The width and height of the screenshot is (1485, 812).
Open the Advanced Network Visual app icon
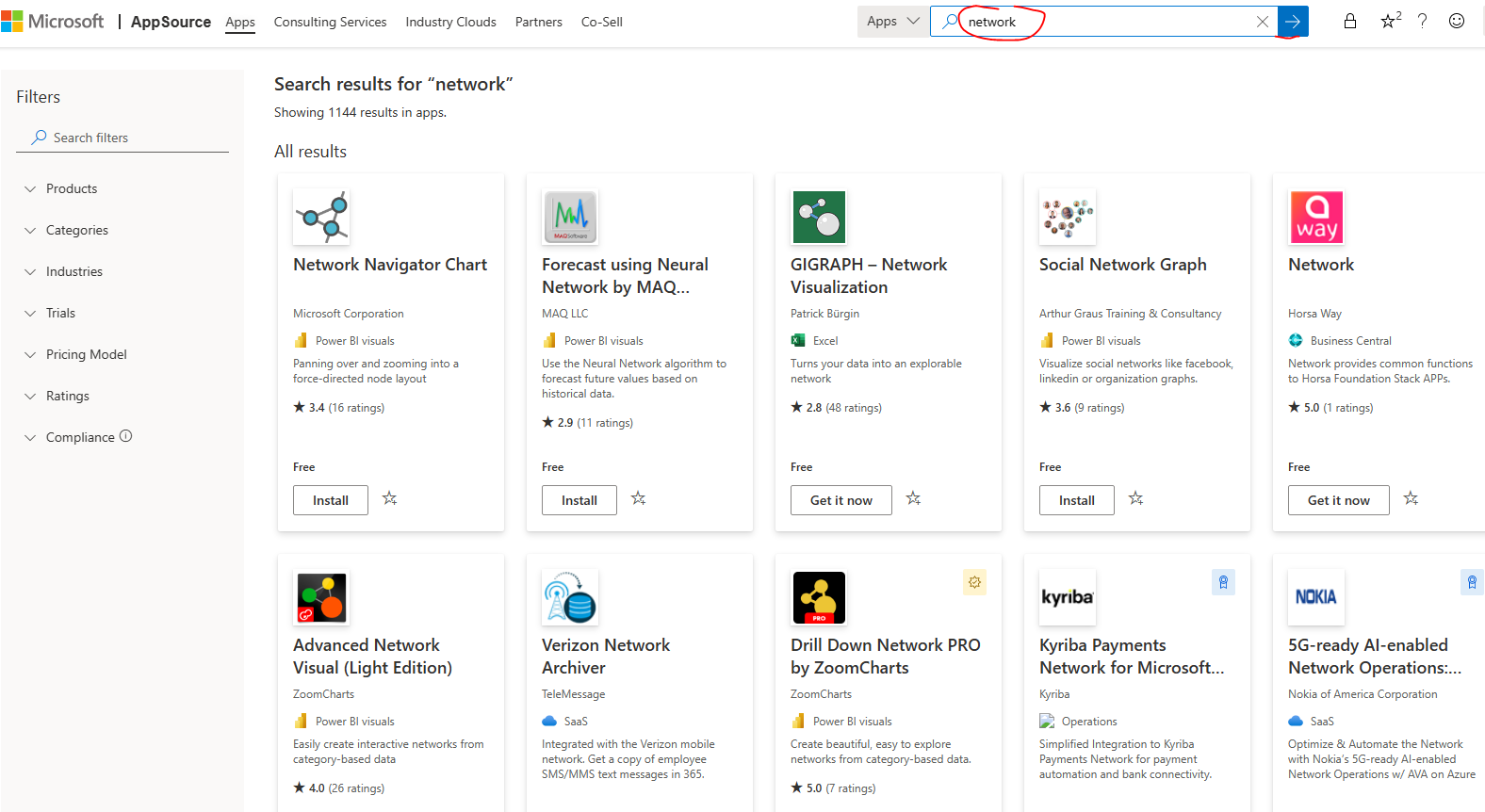[x=321, y=597]
